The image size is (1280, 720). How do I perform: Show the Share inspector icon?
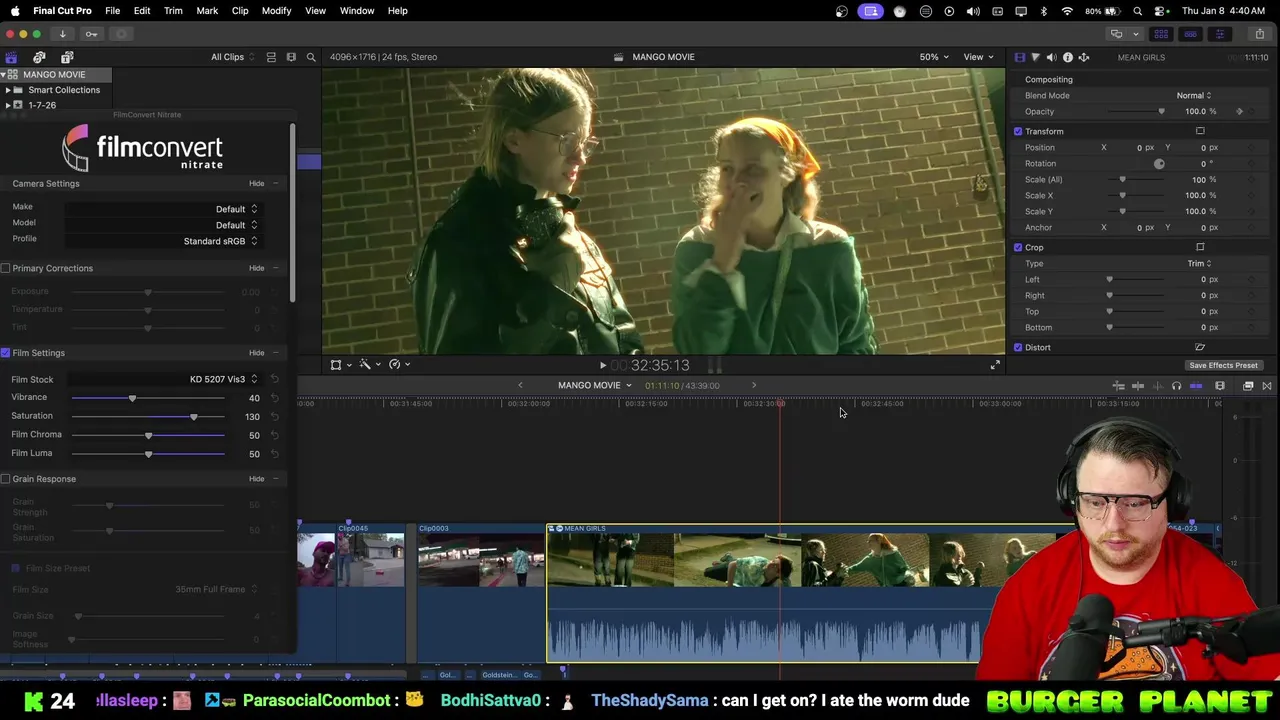pos(1083,57)
